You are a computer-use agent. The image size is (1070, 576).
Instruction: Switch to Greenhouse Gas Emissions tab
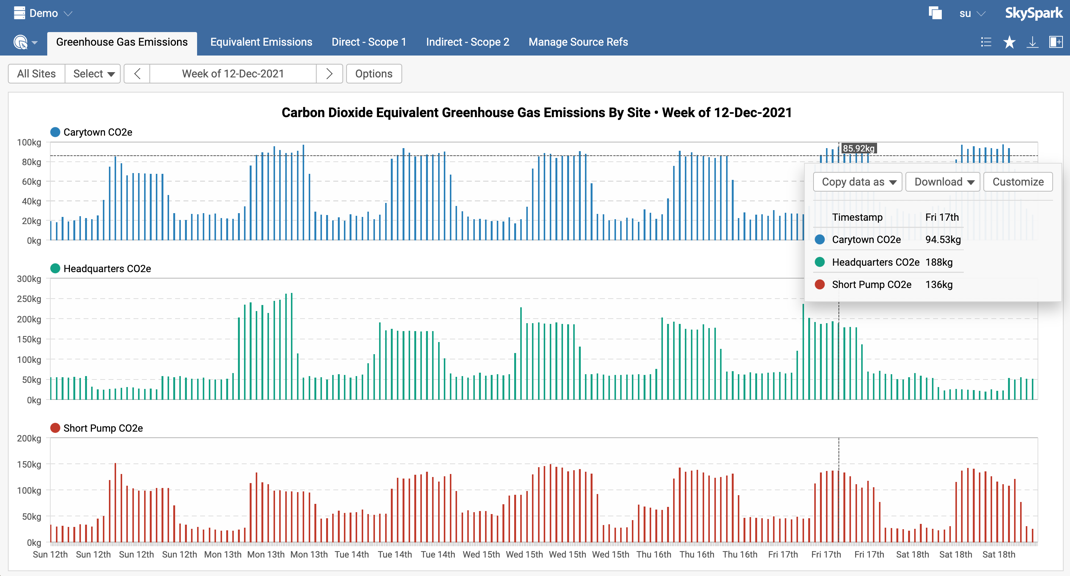(121, 42)
